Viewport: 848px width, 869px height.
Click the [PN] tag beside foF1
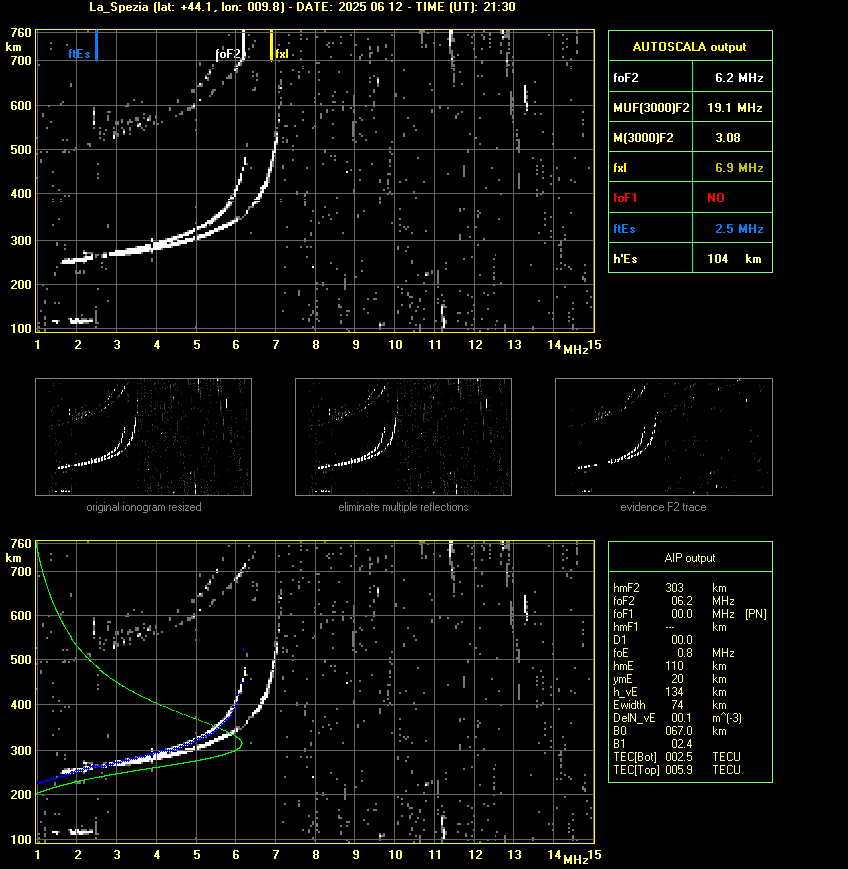click(756, 614)
